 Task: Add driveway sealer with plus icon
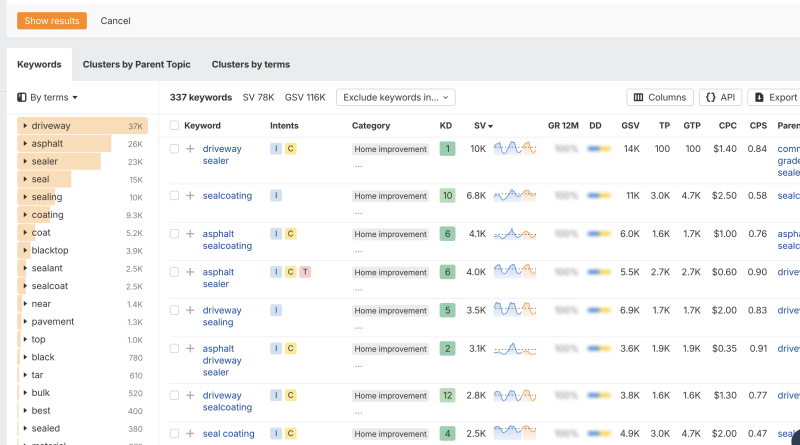click(x=190, y=149)
